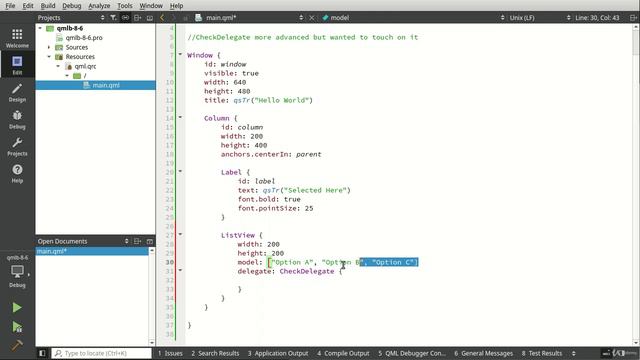The image size is (640, 360).
Task: Fold the Window code block
Action: pyautogui.click(x=180, y=54)
